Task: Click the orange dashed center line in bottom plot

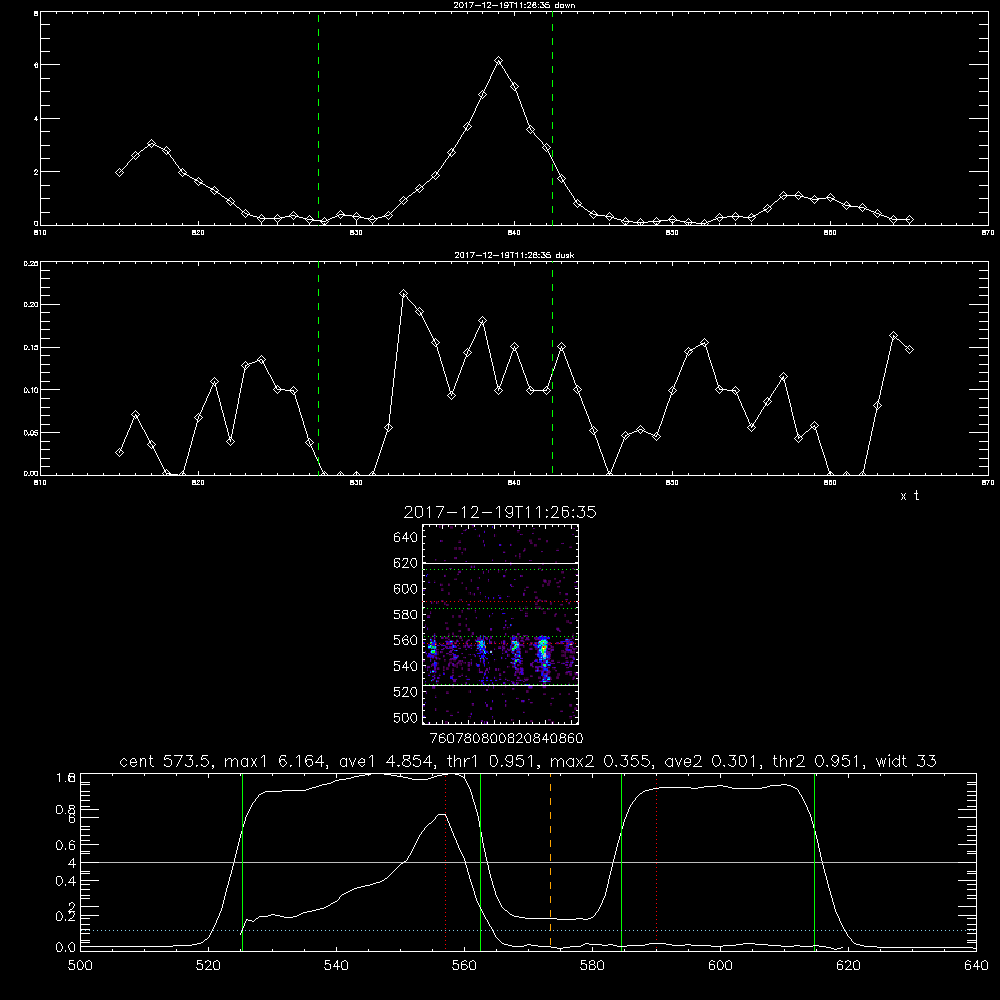Action: click(550, 861)
